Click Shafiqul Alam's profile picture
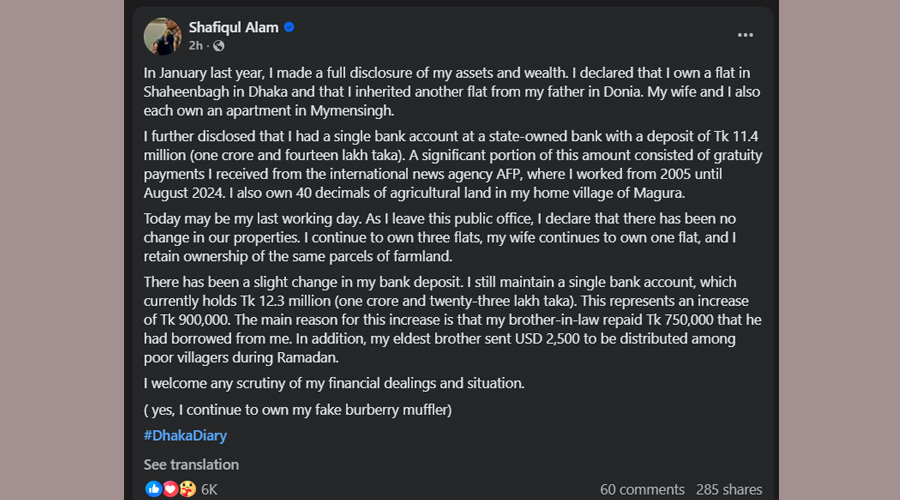900x500 pixels. (163, 36)
